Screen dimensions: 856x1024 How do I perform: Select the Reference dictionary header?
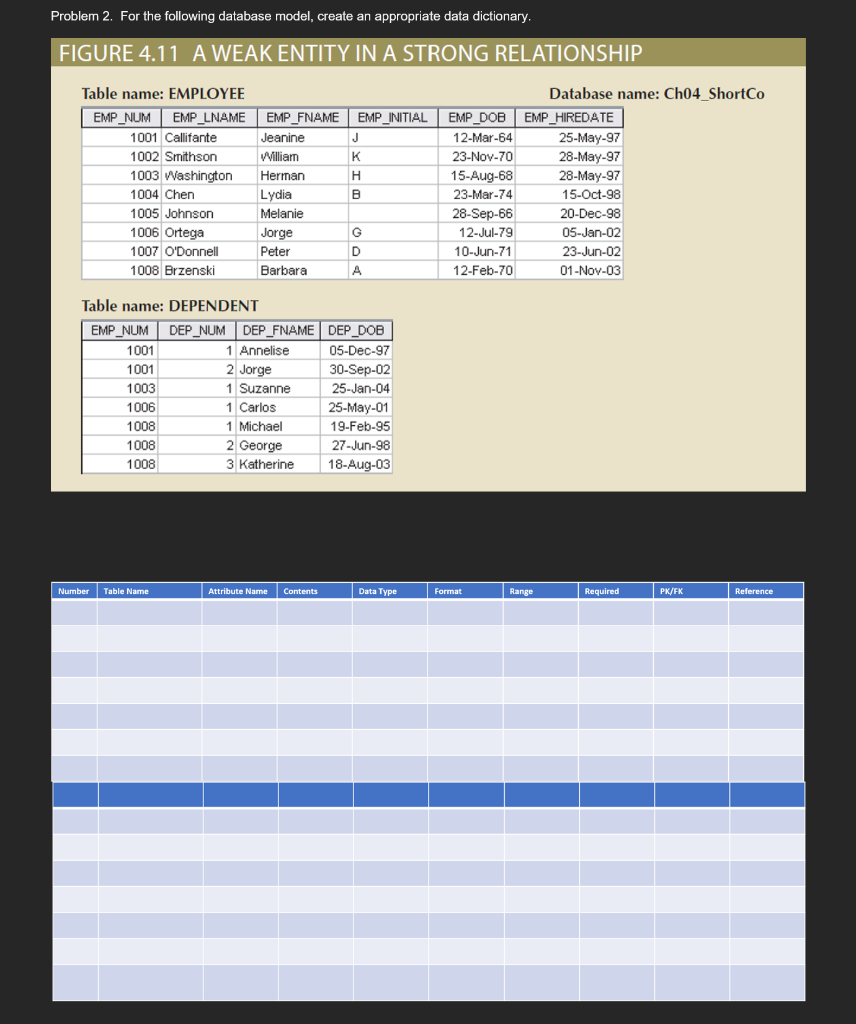tap(766, 591)
